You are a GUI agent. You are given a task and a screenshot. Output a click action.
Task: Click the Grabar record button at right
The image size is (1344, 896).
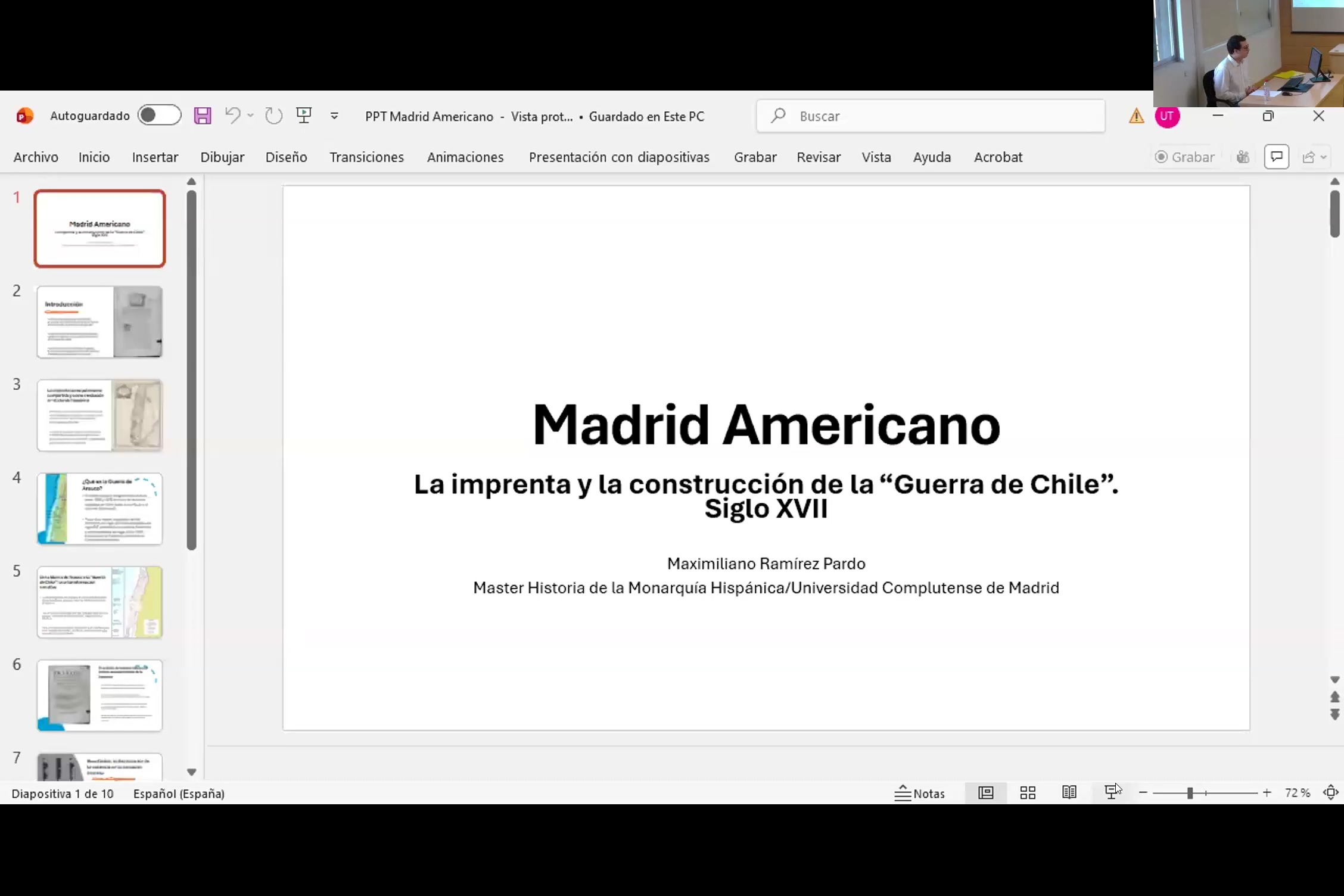pos(1184,157)
